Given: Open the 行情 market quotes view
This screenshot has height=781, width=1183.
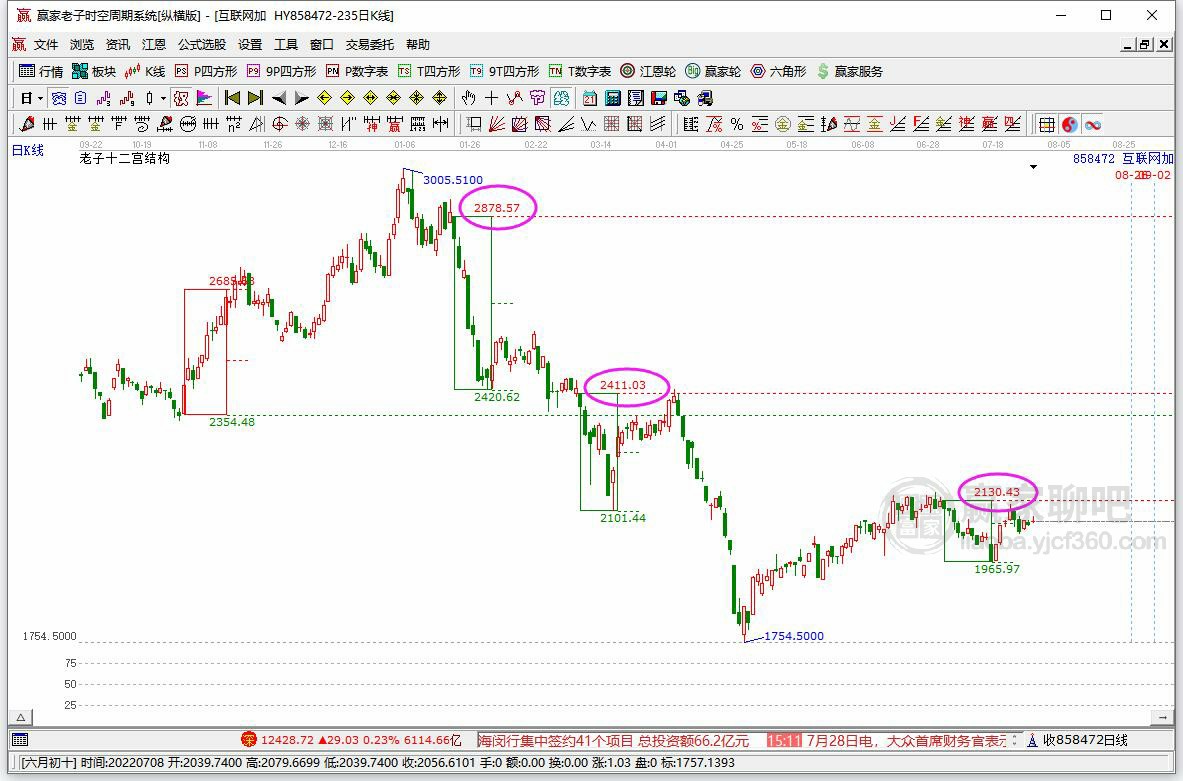Looking at the screenshot, I should click(41, 71).
